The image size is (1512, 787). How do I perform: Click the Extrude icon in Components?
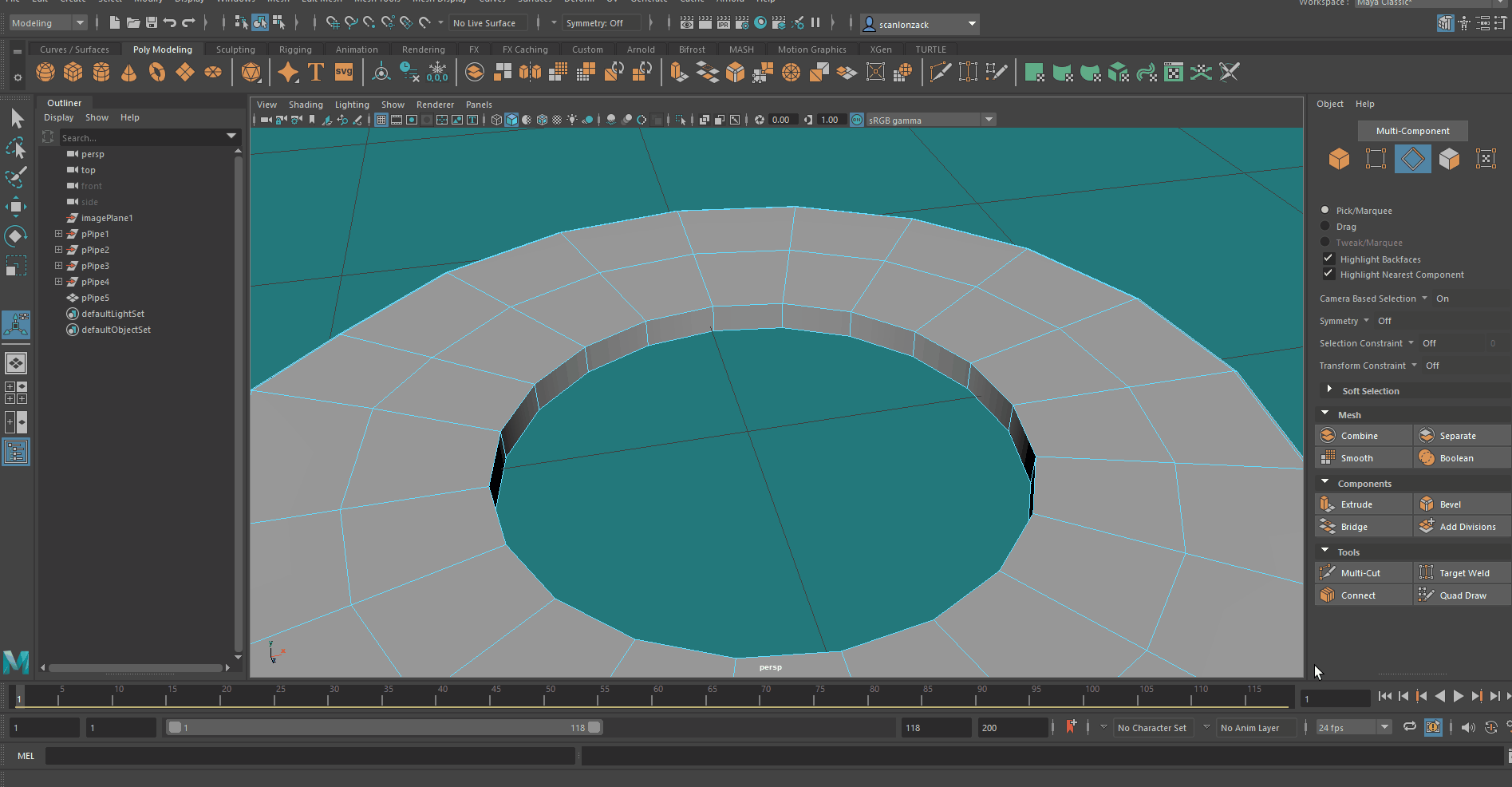1328,504
